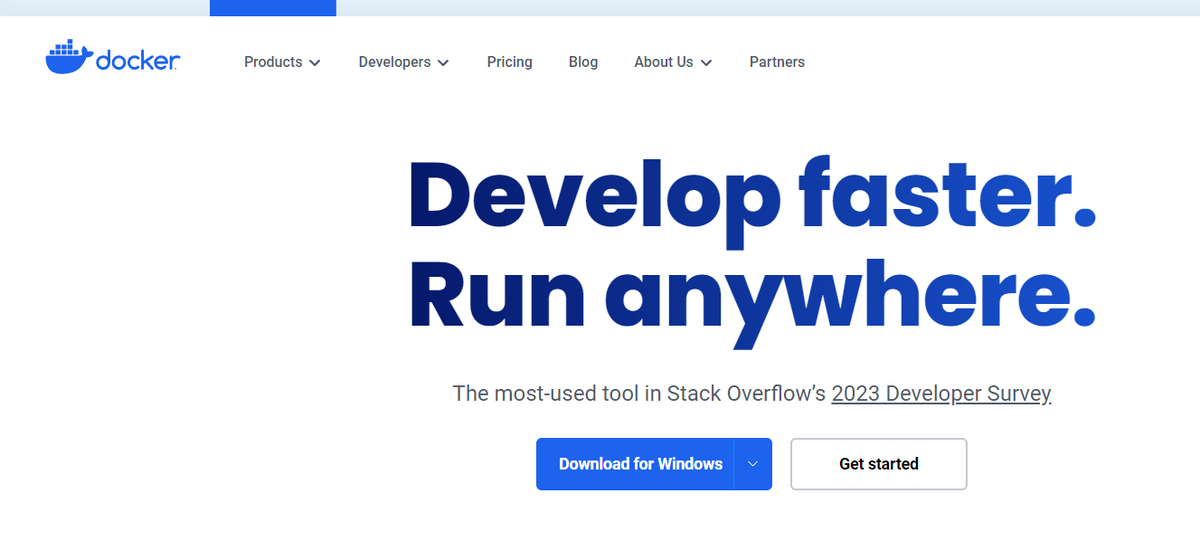Click the Get started button
1200x560 pixels.
[x=879, y=464]
